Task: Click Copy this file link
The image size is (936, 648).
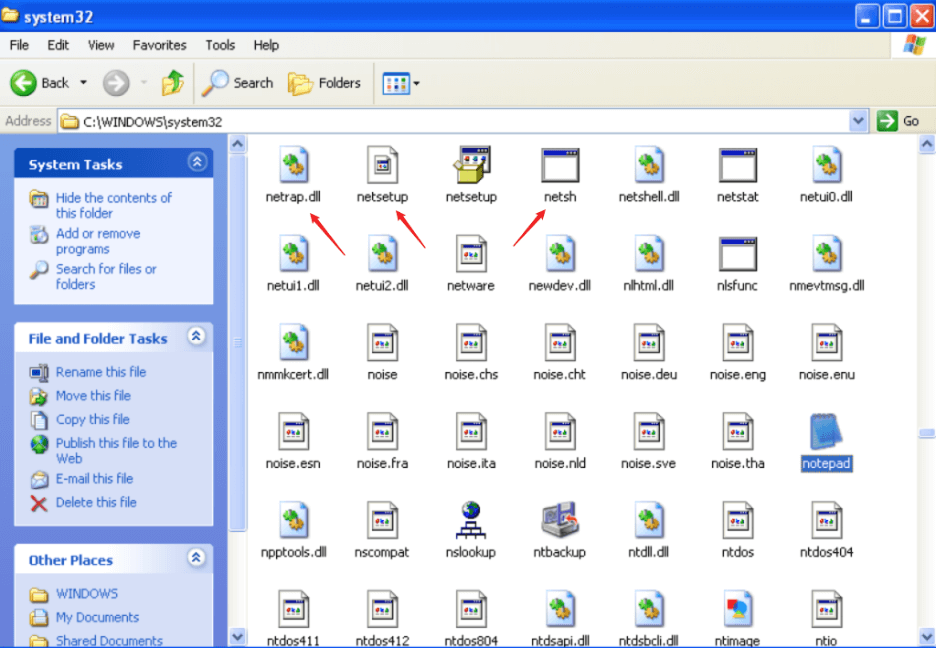Action: pyautogui.click(x=93, y=419)
